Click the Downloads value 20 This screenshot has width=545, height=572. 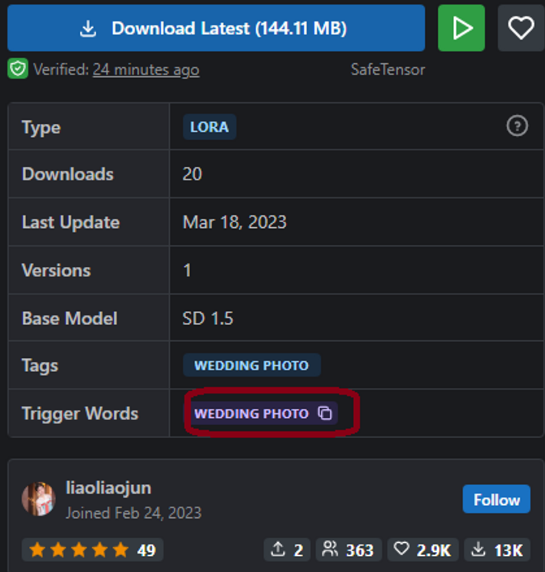coord(192,174)
